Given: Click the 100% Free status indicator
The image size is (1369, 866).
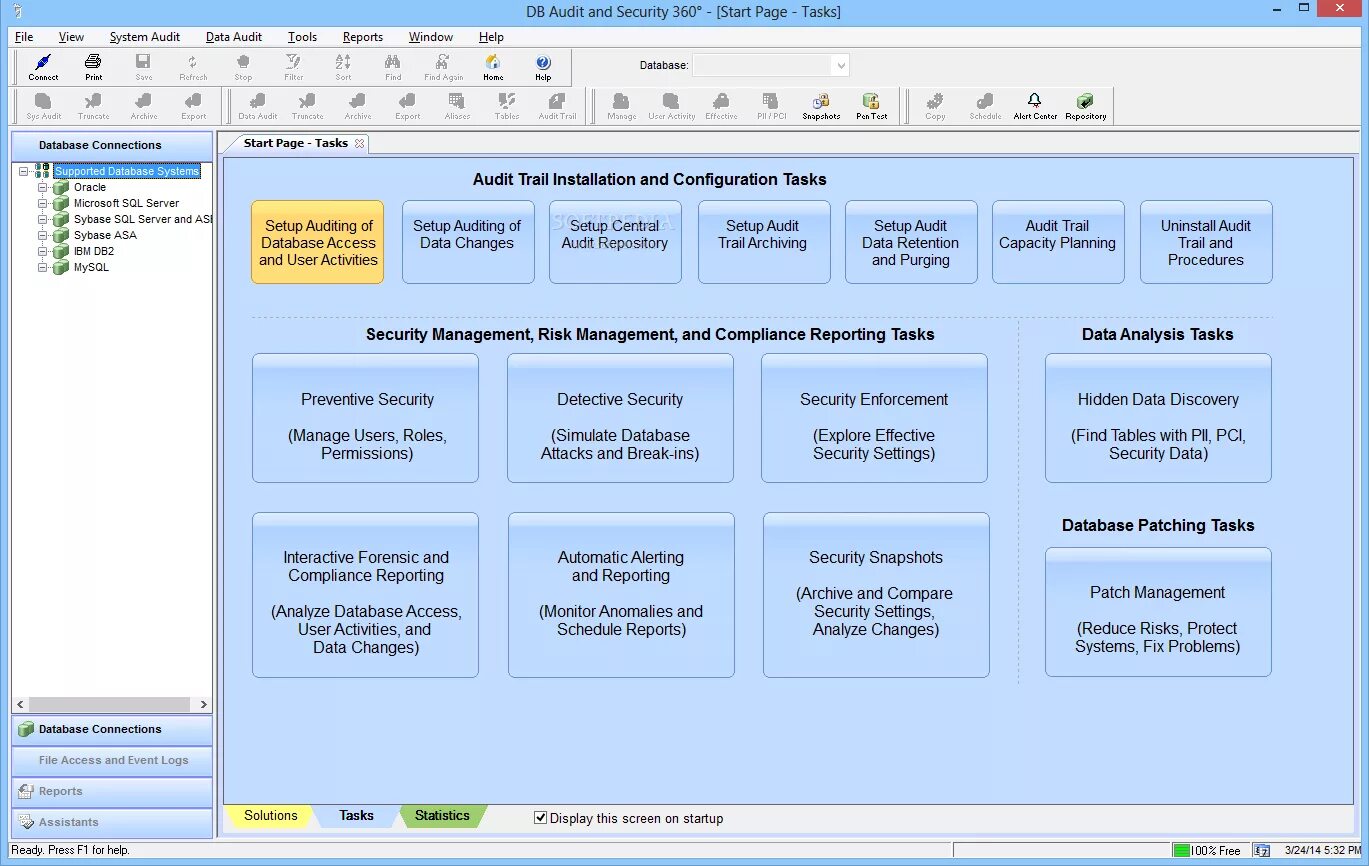Looking at the screenshot, I should 1207,851.
